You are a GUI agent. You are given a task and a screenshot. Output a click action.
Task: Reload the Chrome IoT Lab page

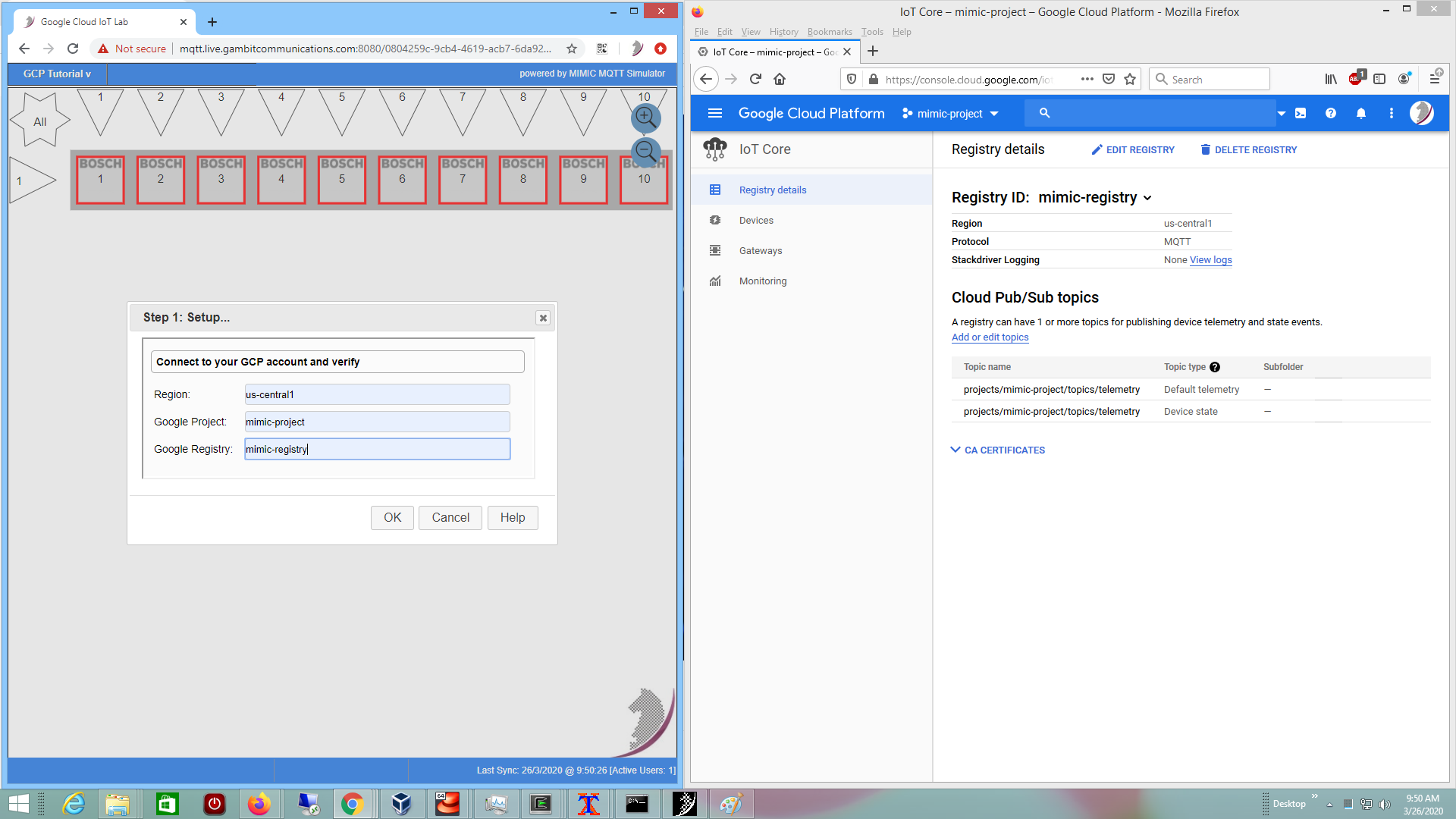click(x=73, y=49)
